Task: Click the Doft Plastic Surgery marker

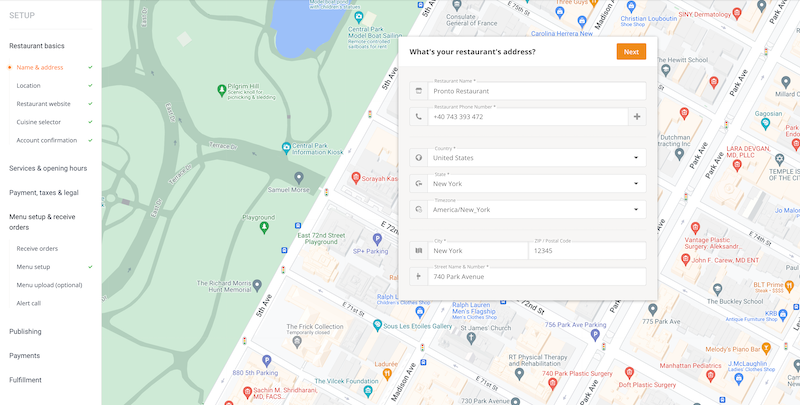Action: [629, 373]
